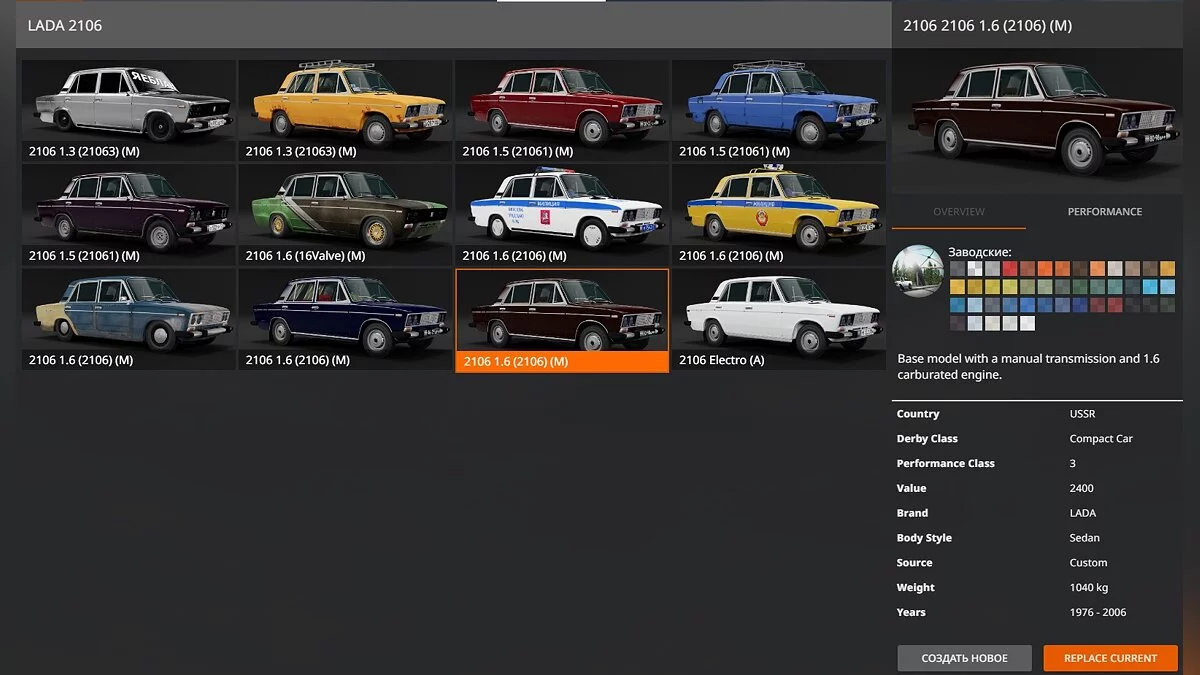This screenshot has width=1200, height=675.
Task: Select an orange swatch from the factory colors
Action: 1045,269
